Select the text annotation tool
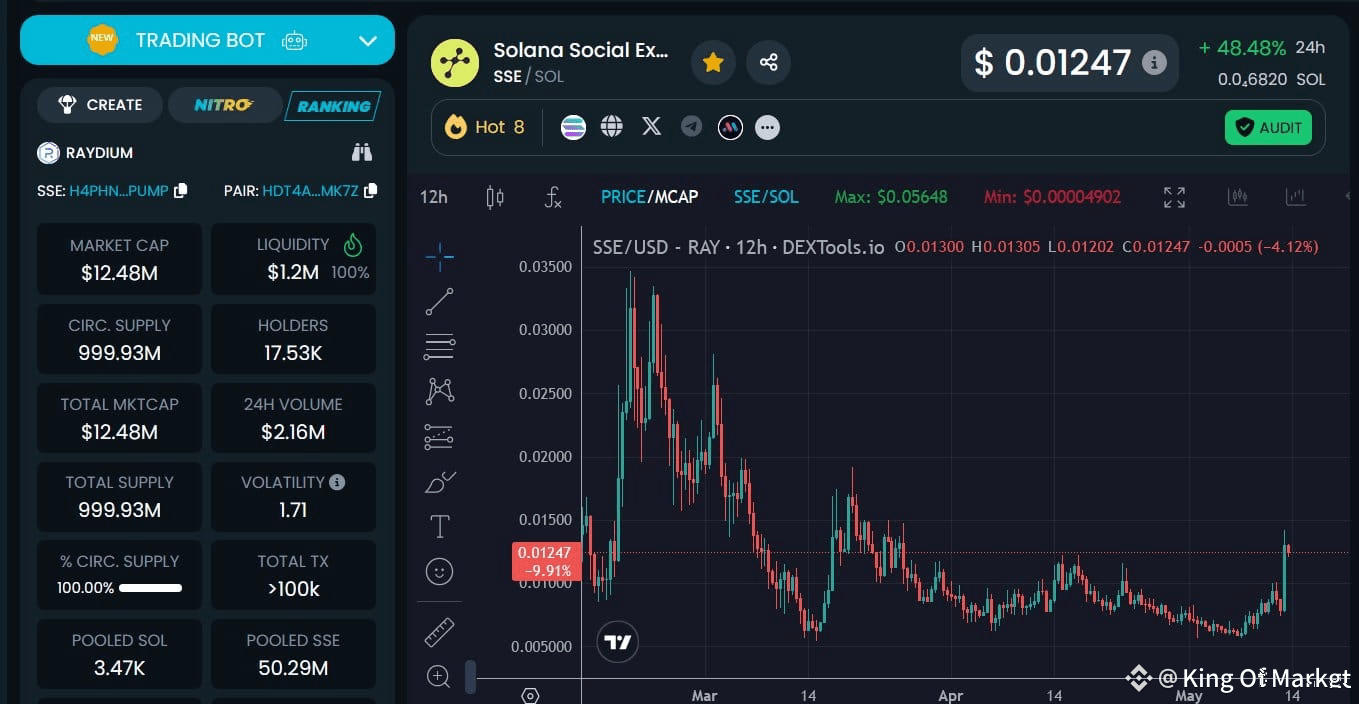Viewport: 1359px width, 704px height. tap(439, 526)
